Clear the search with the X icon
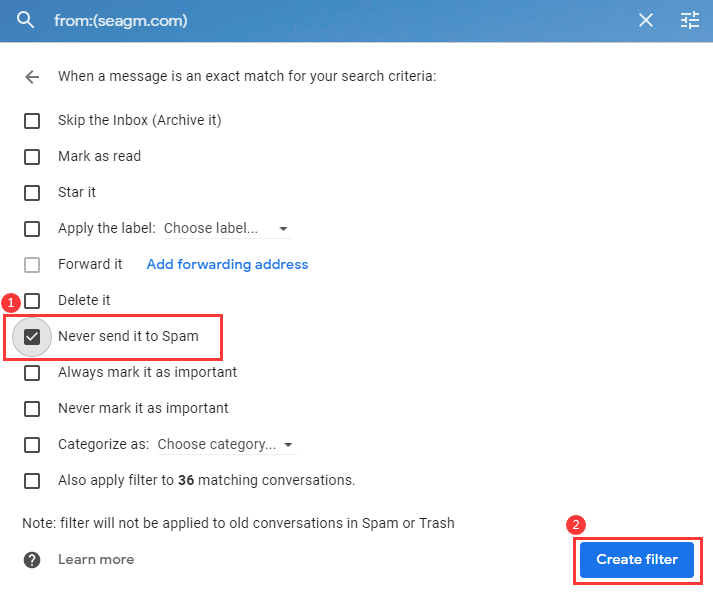The height and width of the screenshot is (597, 713). (646, 20)
